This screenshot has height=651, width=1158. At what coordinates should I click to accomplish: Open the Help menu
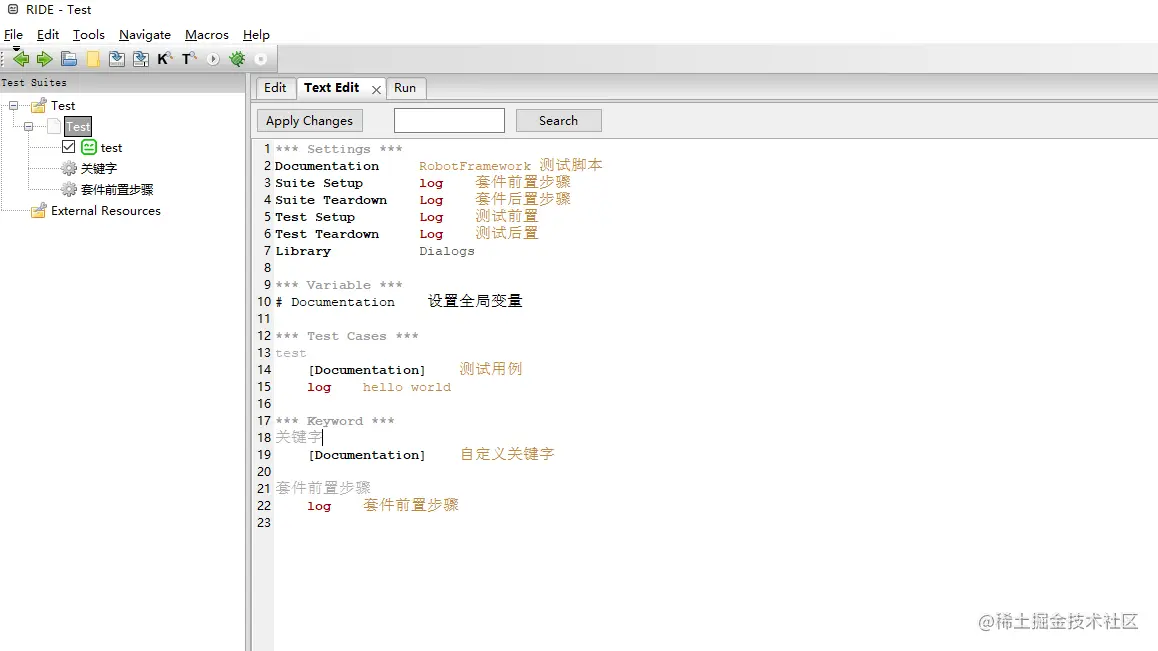pyautogui.click(x=256, y=35)
